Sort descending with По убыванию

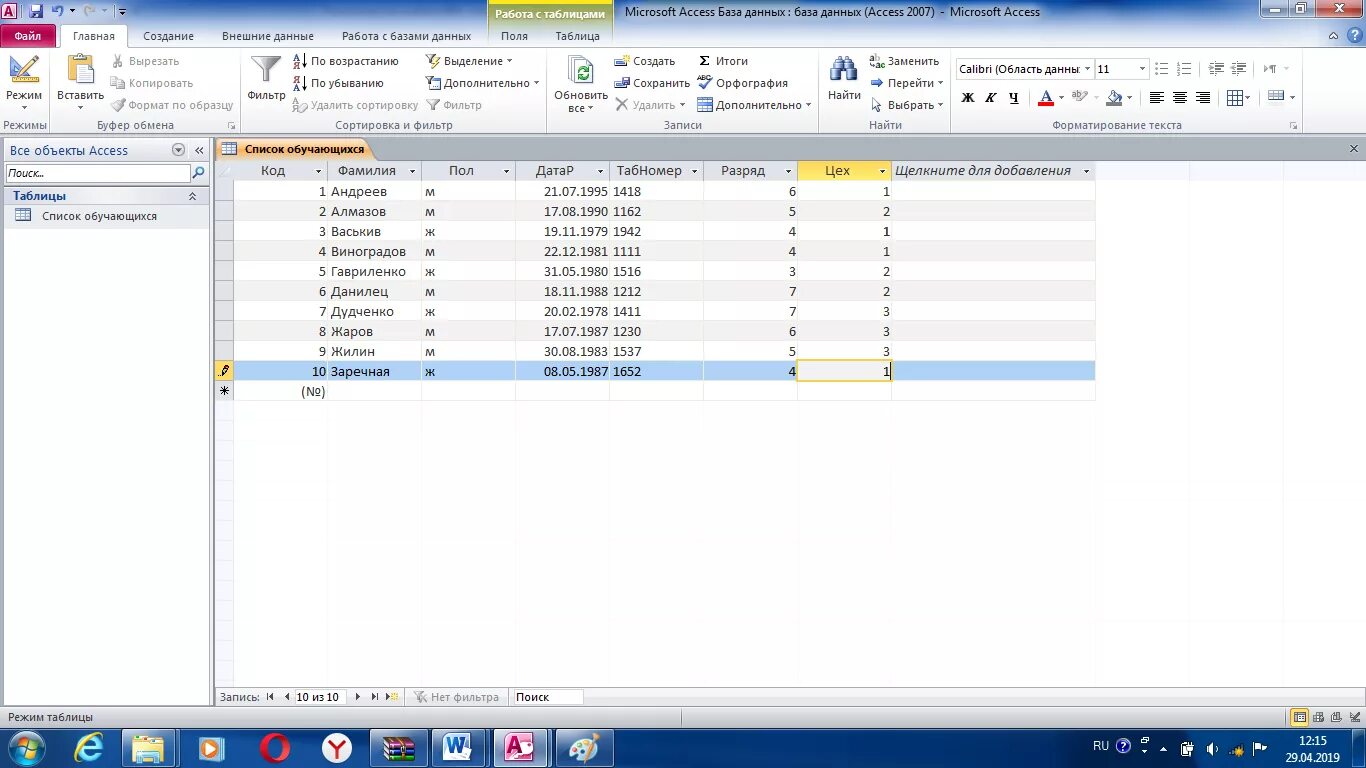pos(339,83)
